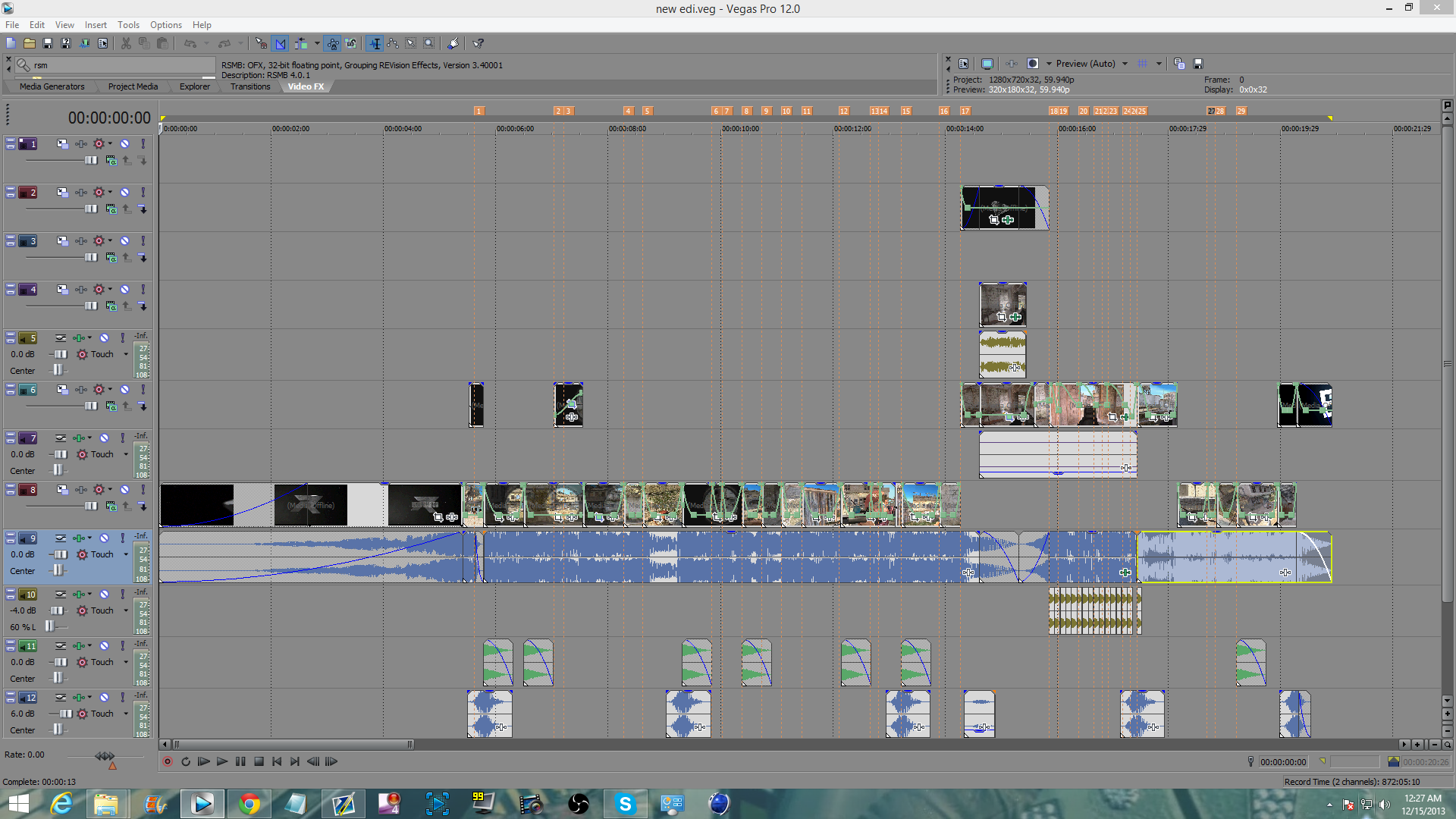Click timeline marker 17
The width and height of the screenshot is (1456, 819).
pos(965,111)
